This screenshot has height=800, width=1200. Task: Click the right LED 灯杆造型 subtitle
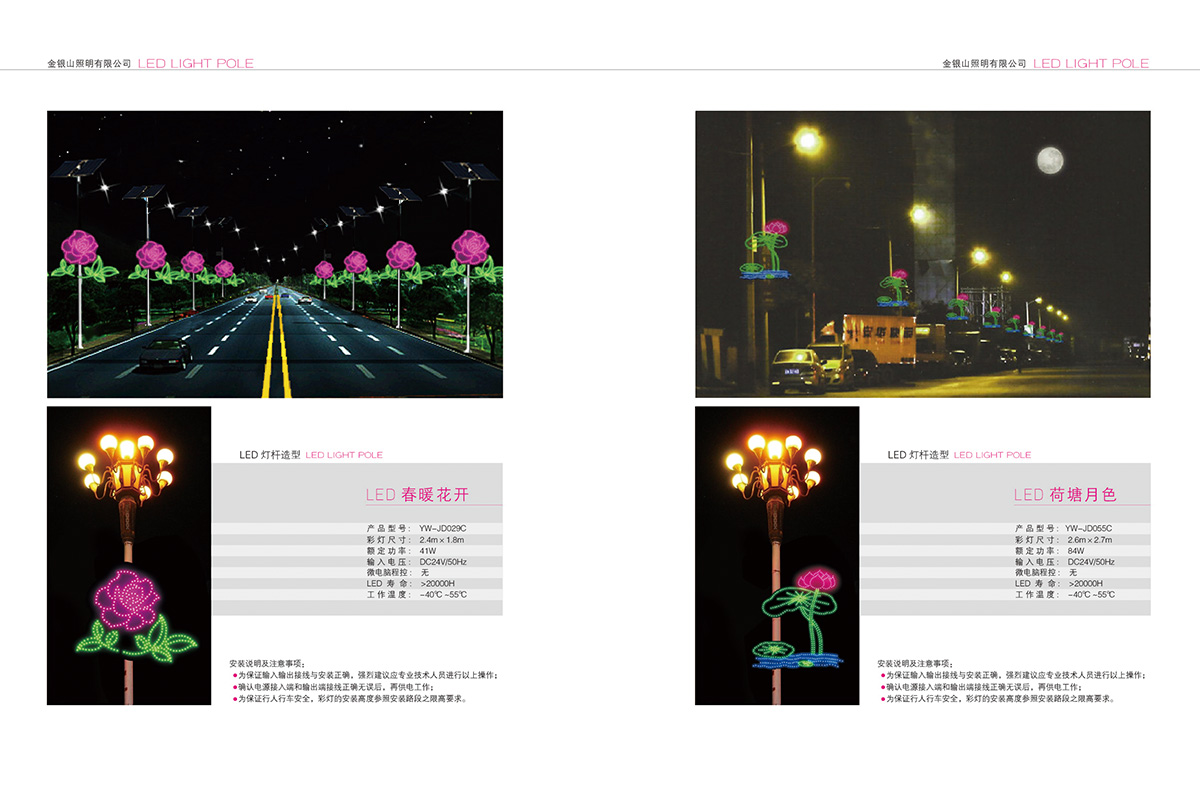click(918, 455)
